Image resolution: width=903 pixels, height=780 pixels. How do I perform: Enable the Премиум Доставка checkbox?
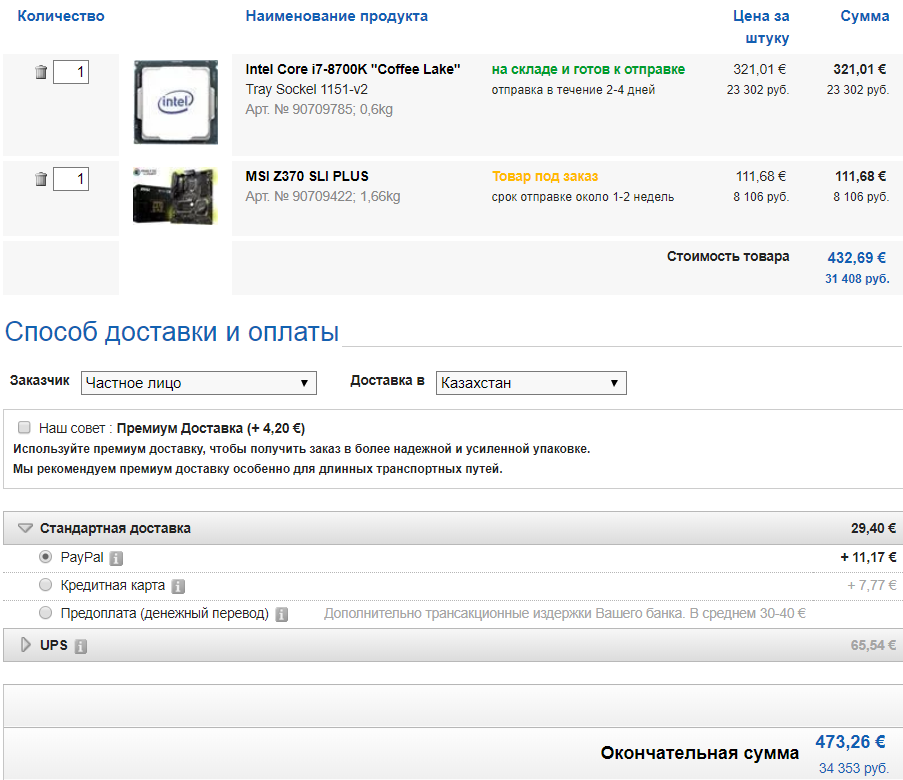pos(24,427)
